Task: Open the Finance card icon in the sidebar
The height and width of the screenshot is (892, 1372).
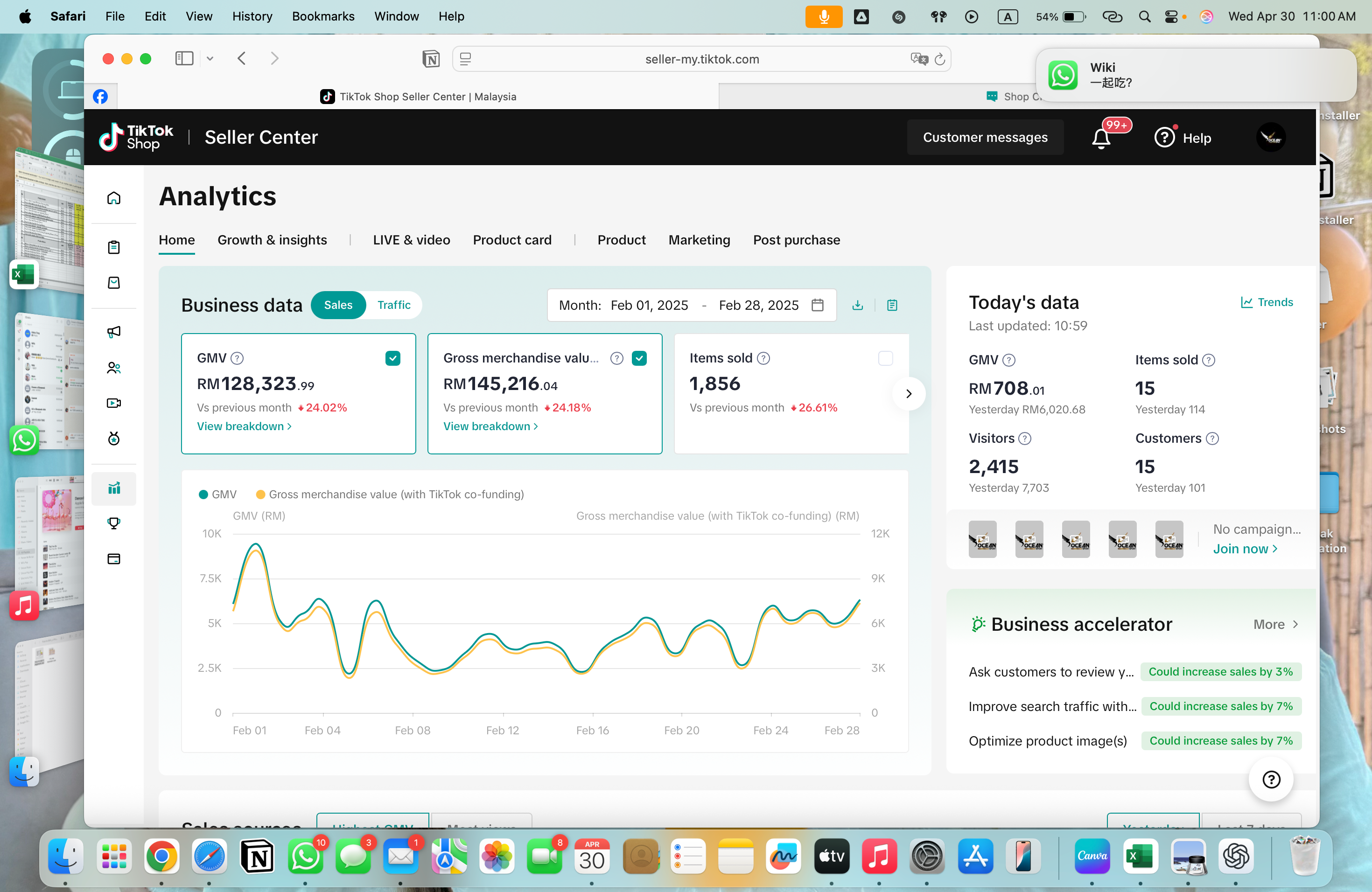Action: 113,559
